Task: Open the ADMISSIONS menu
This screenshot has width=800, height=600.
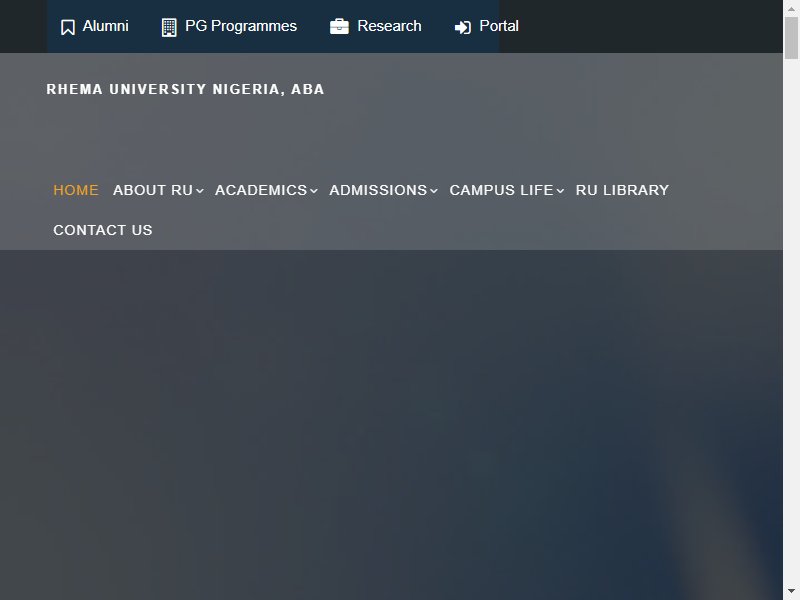Action: point(378,190)
